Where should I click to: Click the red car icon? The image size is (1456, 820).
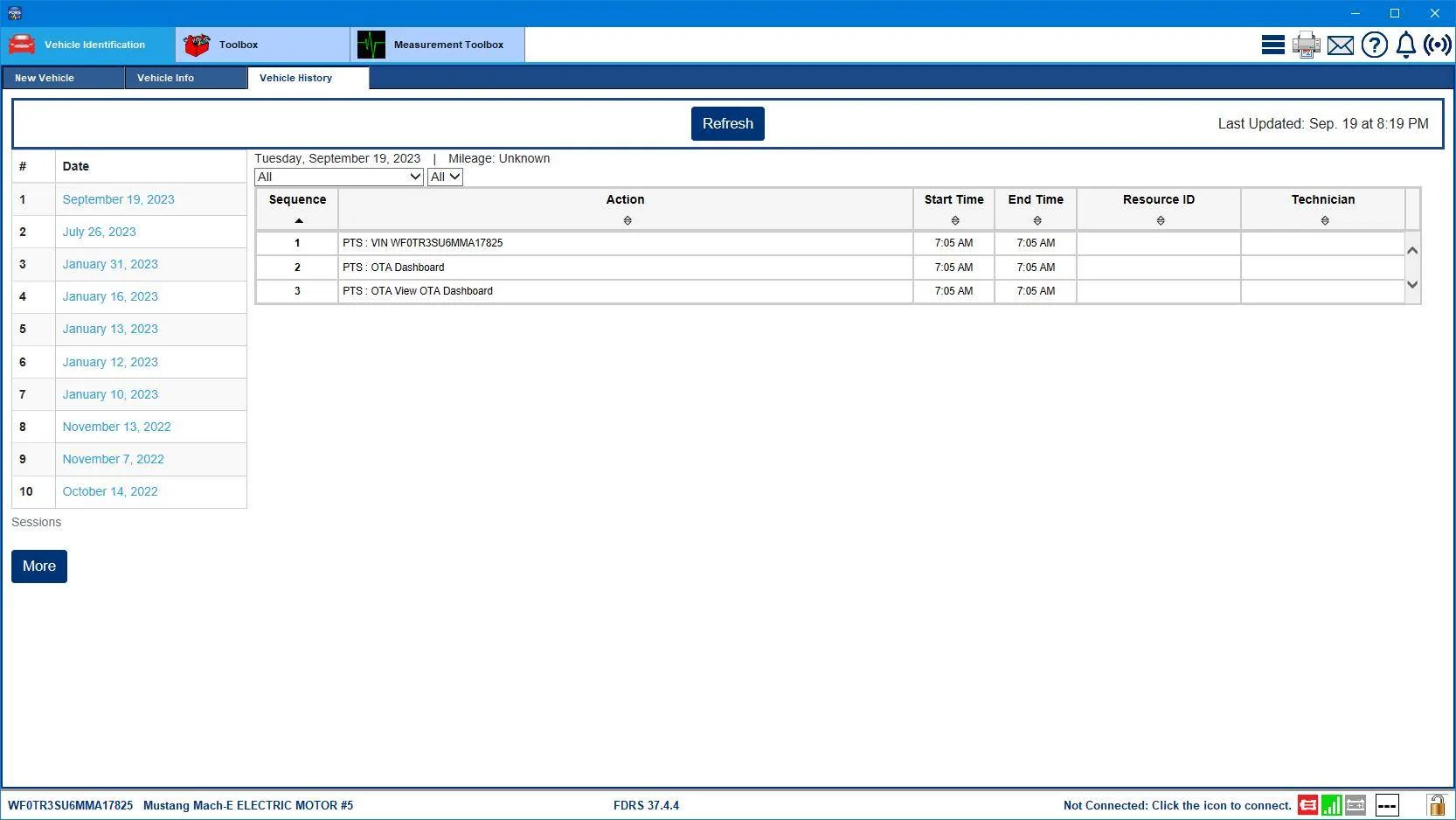tap(22, 45)
